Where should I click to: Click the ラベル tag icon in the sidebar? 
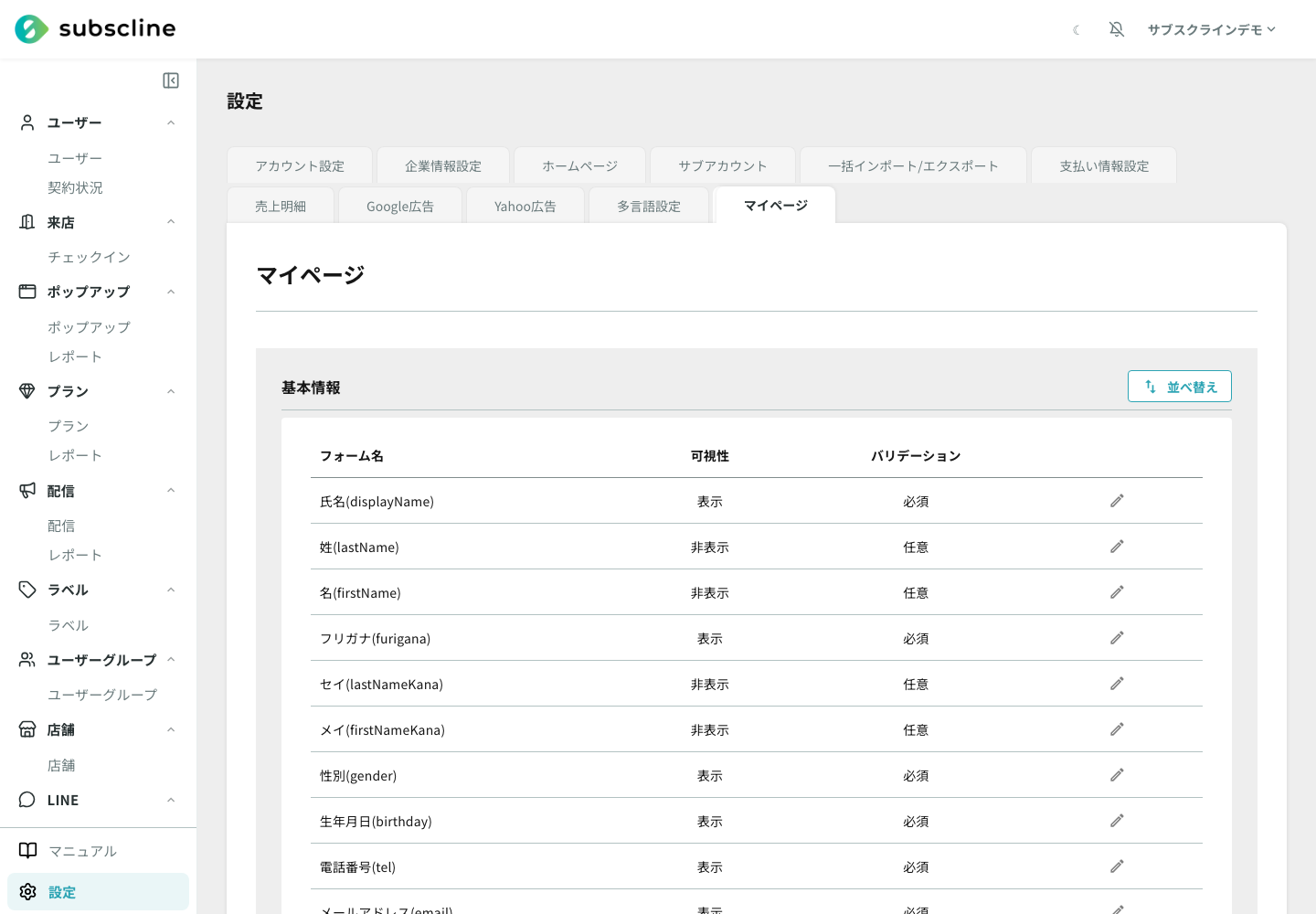(27, 590)
